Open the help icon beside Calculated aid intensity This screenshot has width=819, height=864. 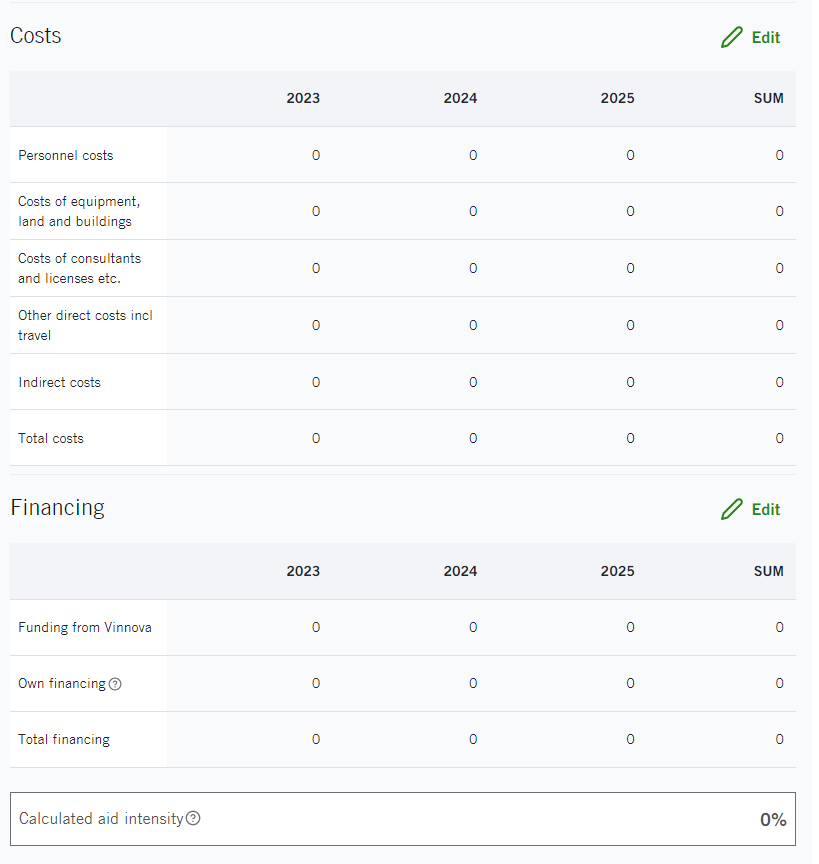pos(194,819)
